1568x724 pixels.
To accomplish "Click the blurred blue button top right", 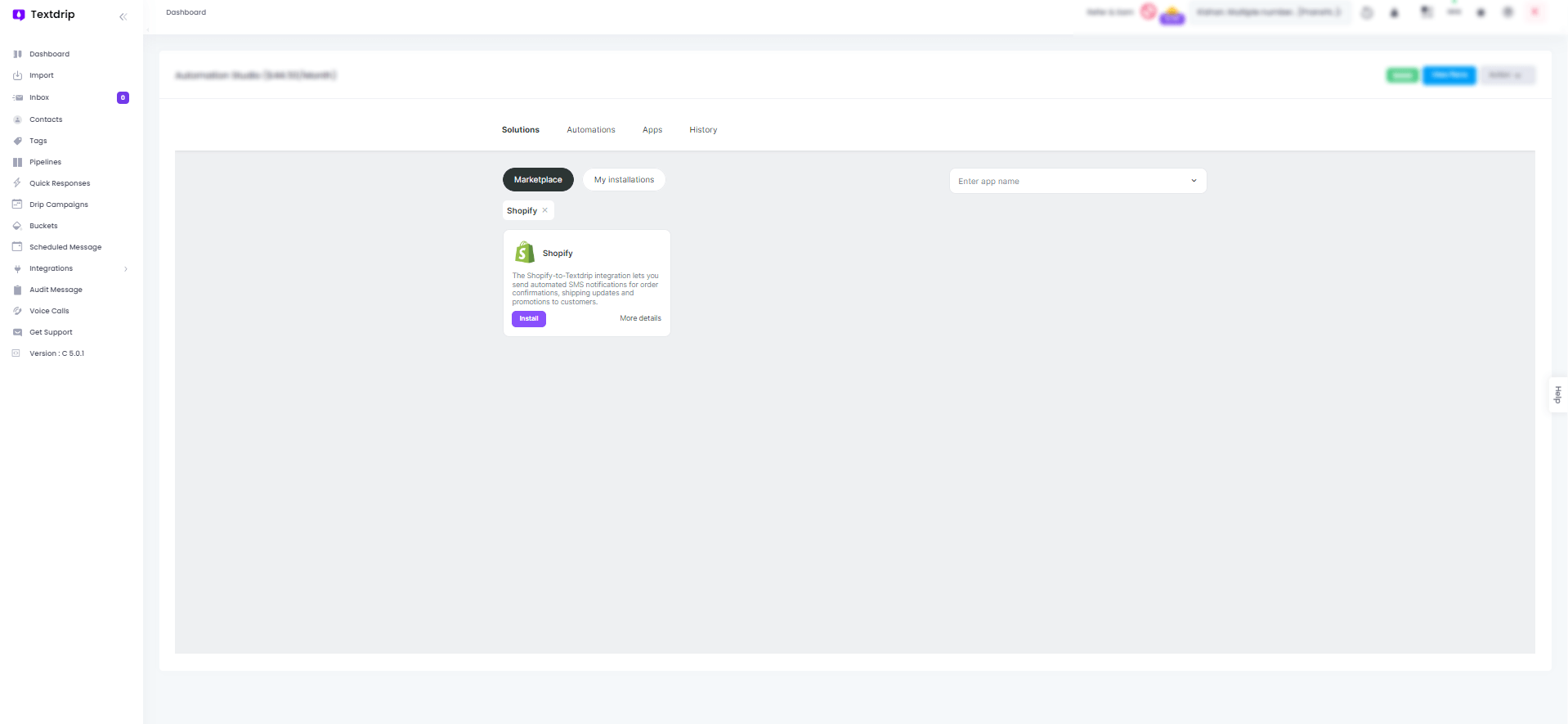I will coord(1449,75).
